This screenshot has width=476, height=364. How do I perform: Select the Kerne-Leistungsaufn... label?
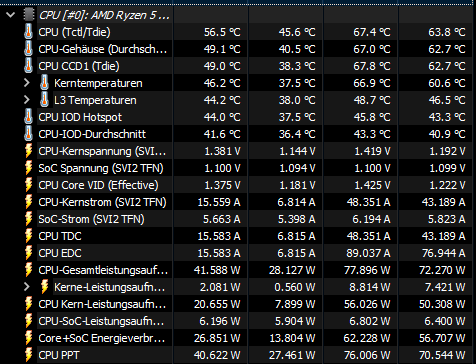(x=110, y=287)
